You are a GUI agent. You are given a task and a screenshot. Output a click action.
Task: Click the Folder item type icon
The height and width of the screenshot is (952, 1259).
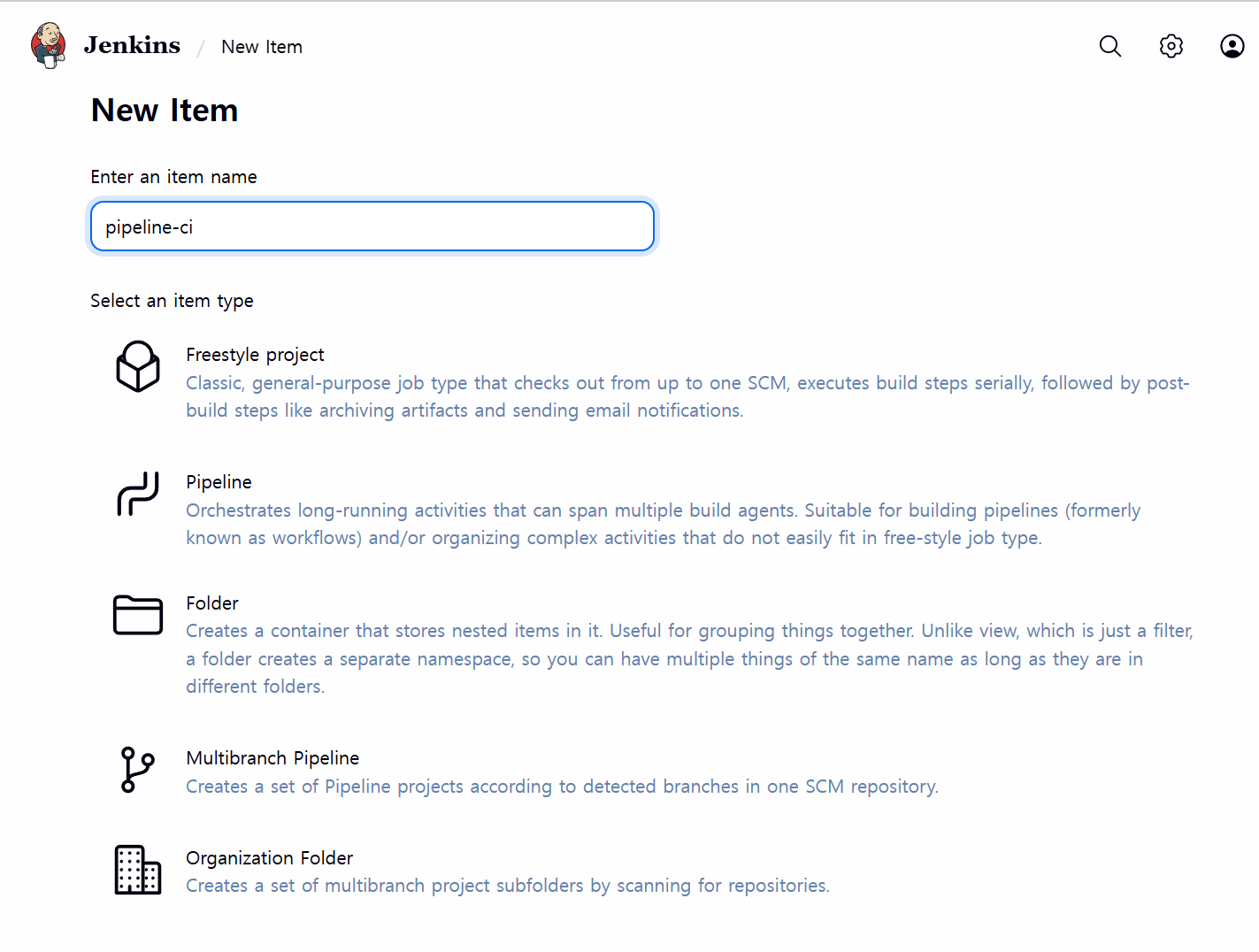(x=138, y=615)
